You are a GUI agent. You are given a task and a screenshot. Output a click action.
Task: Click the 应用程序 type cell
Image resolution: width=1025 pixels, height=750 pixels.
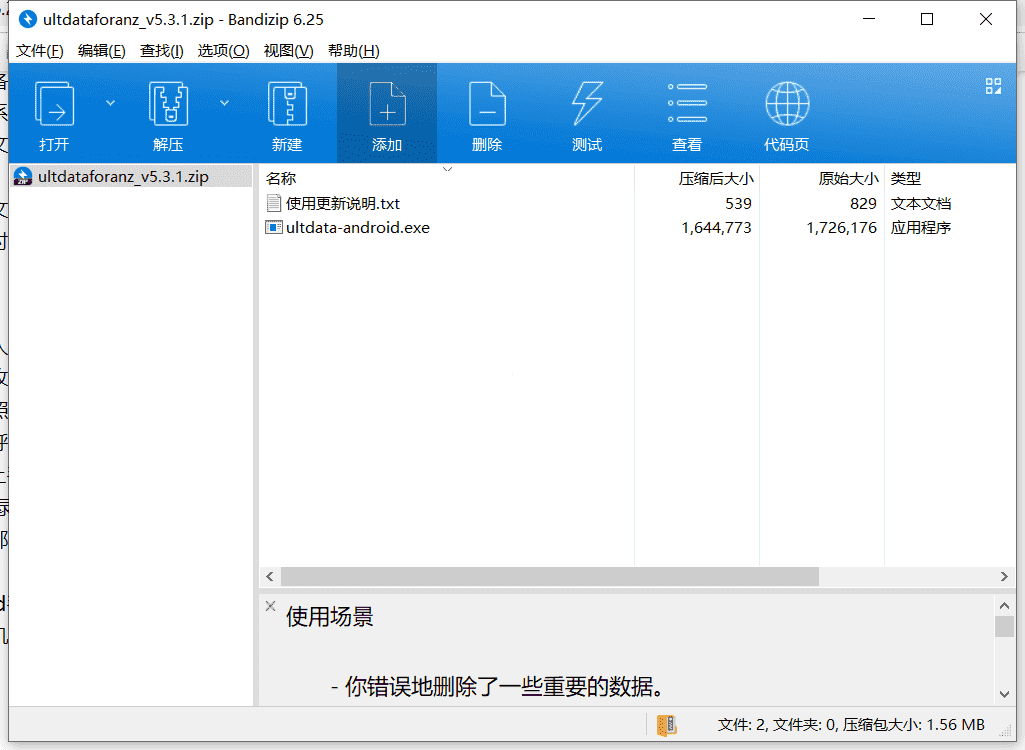(920, 228)
